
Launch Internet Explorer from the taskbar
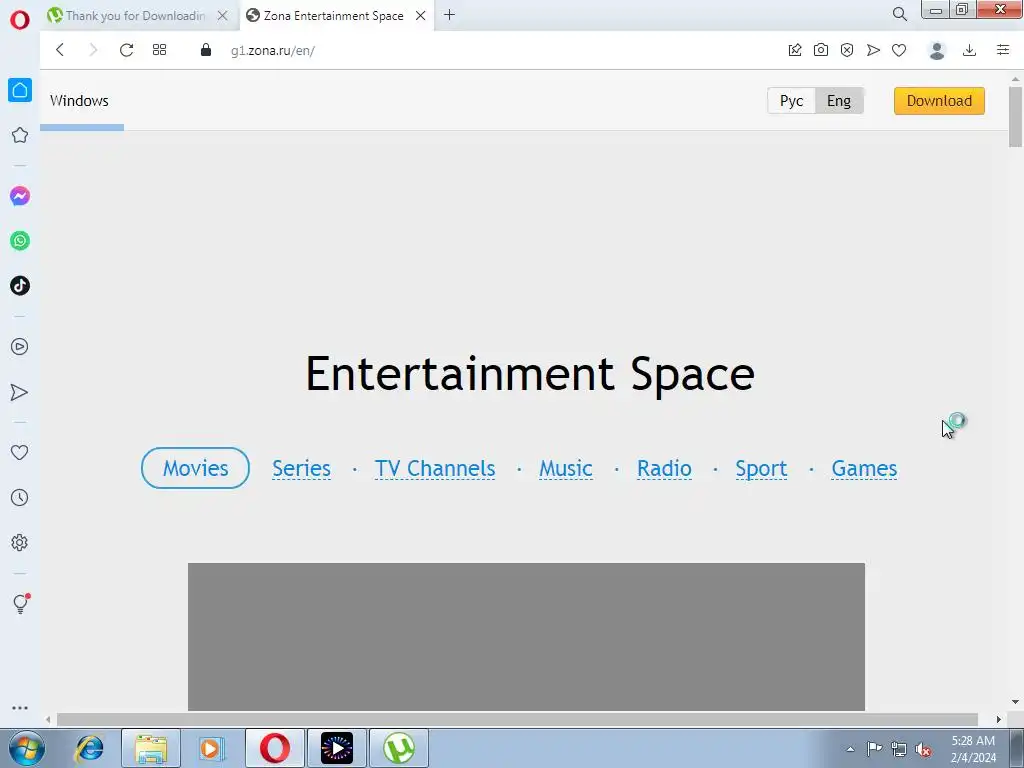(x=90, y=748)
